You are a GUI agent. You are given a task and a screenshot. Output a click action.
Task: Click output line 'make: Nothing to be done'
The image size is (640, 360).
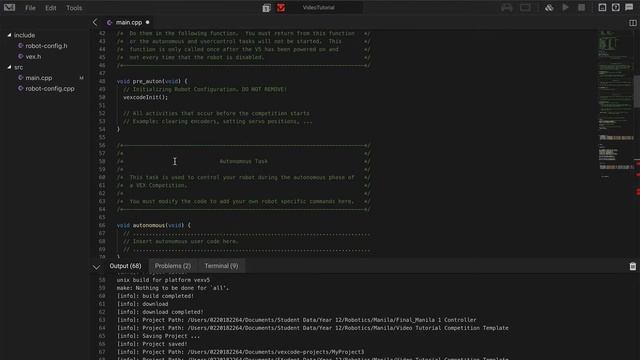[x=173, y=288]
